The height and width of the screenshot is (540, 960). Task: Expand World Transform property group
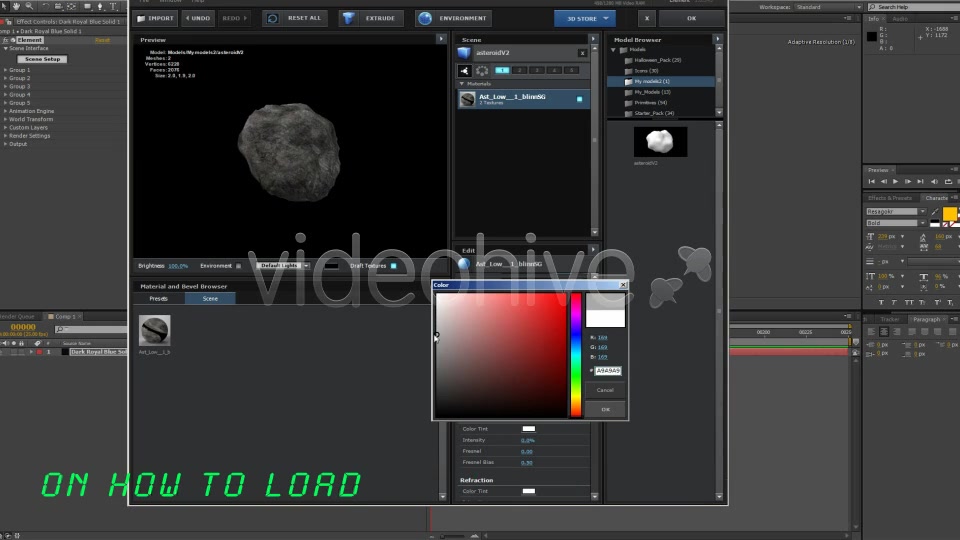[6, 119]
